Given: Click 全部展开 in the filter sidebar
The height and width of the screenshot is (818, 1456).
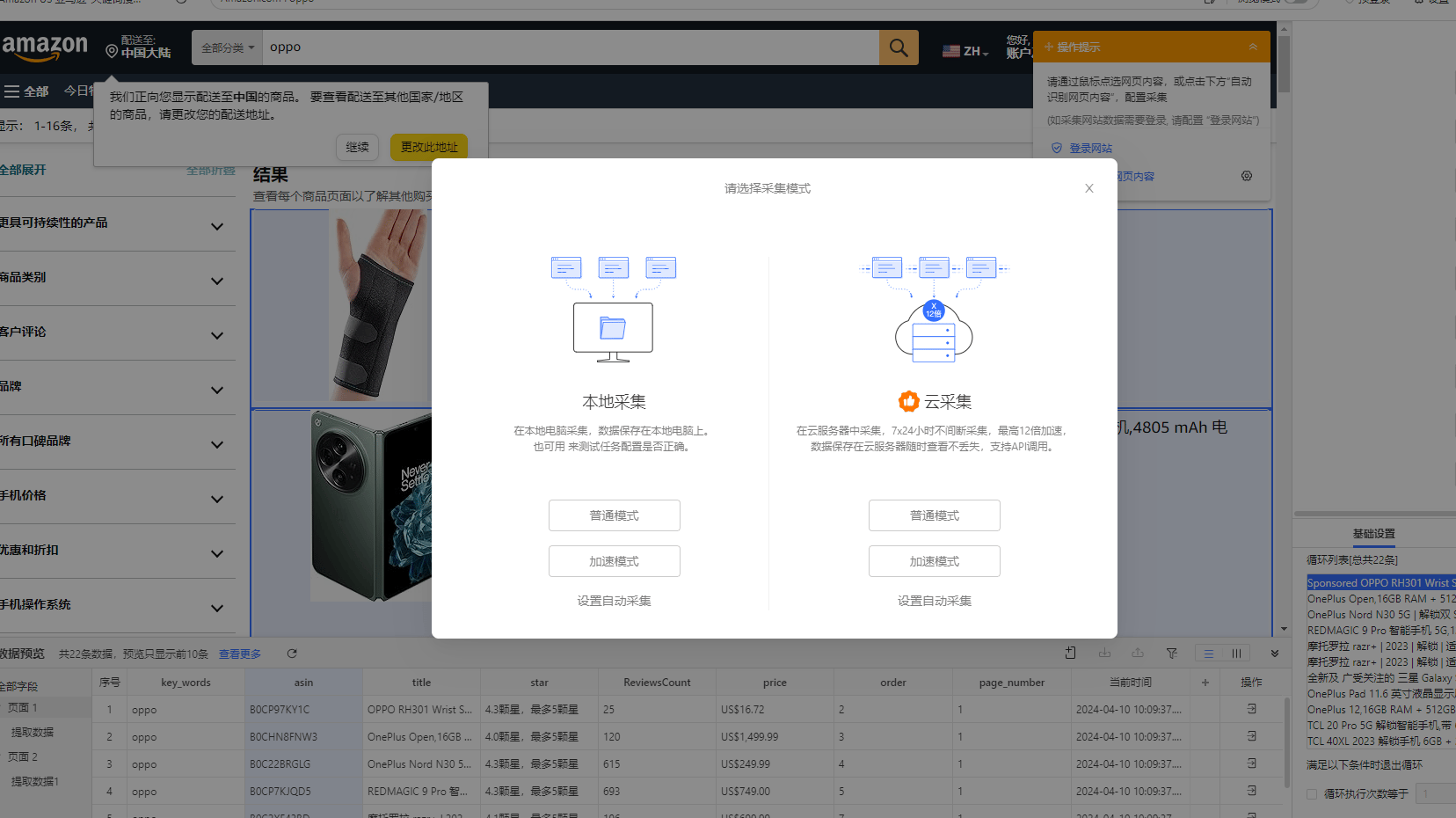Looking at the screenshot, I should point(24,170).
